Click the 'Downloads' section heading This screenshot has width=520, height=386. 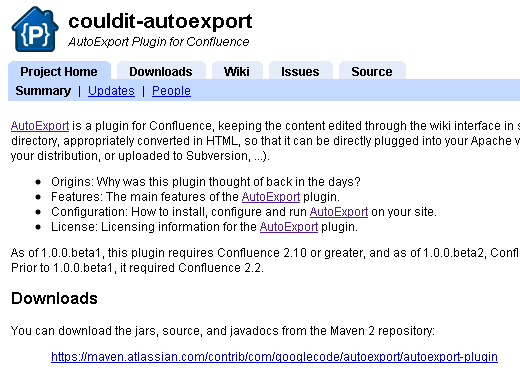tap(54, 298)
